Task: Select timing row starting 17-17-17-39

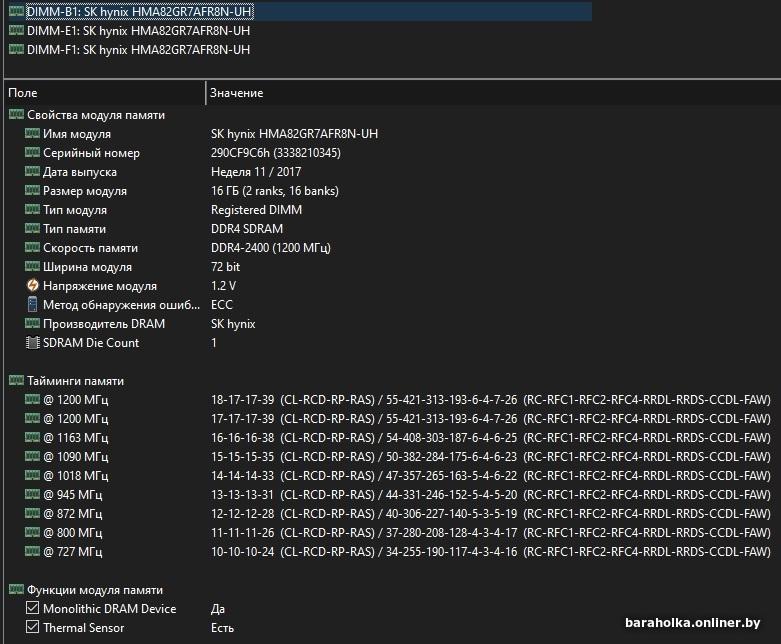Action: [491, 419]
